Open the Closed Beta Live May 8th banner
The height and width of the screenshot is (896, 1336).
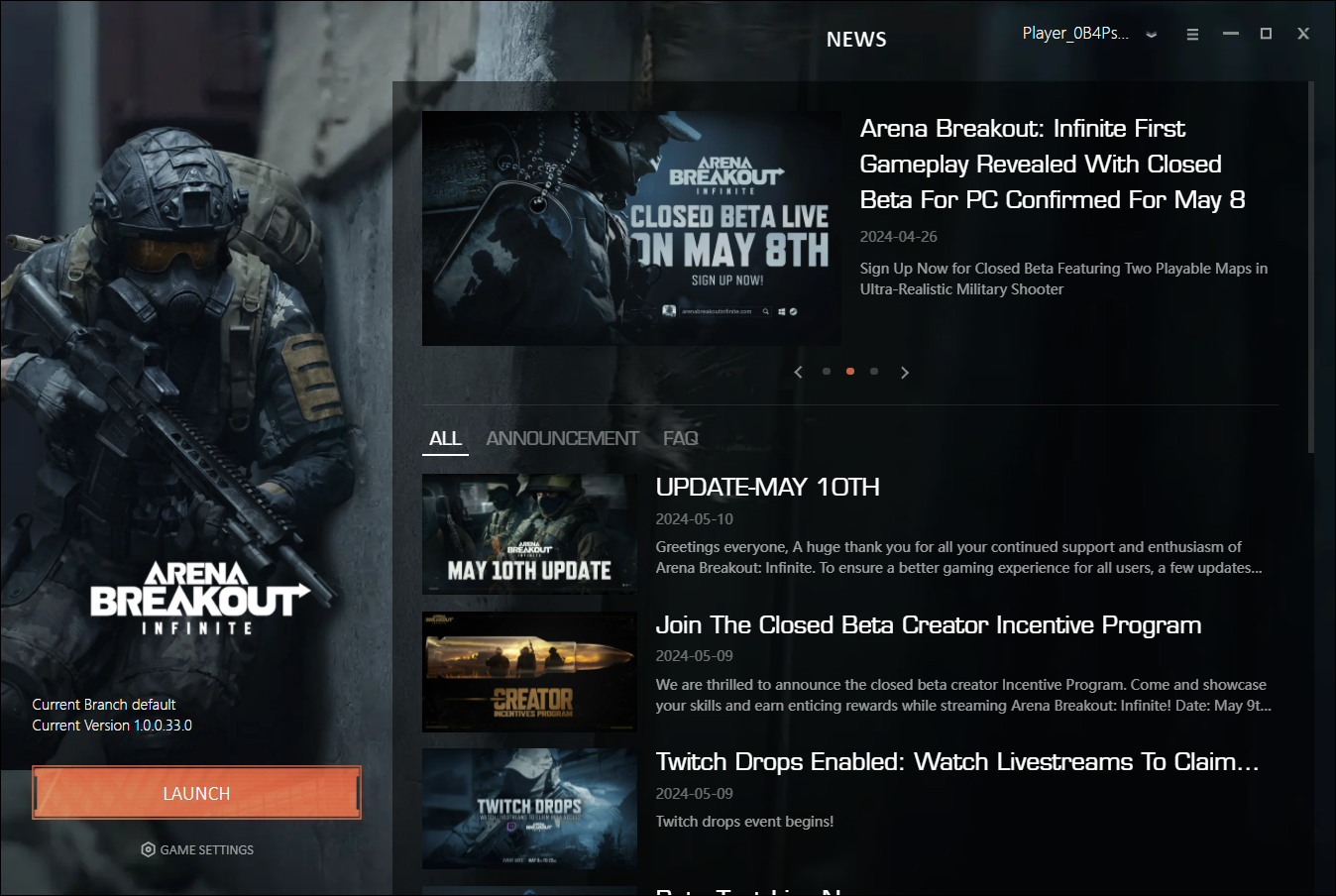click(631, 228)
